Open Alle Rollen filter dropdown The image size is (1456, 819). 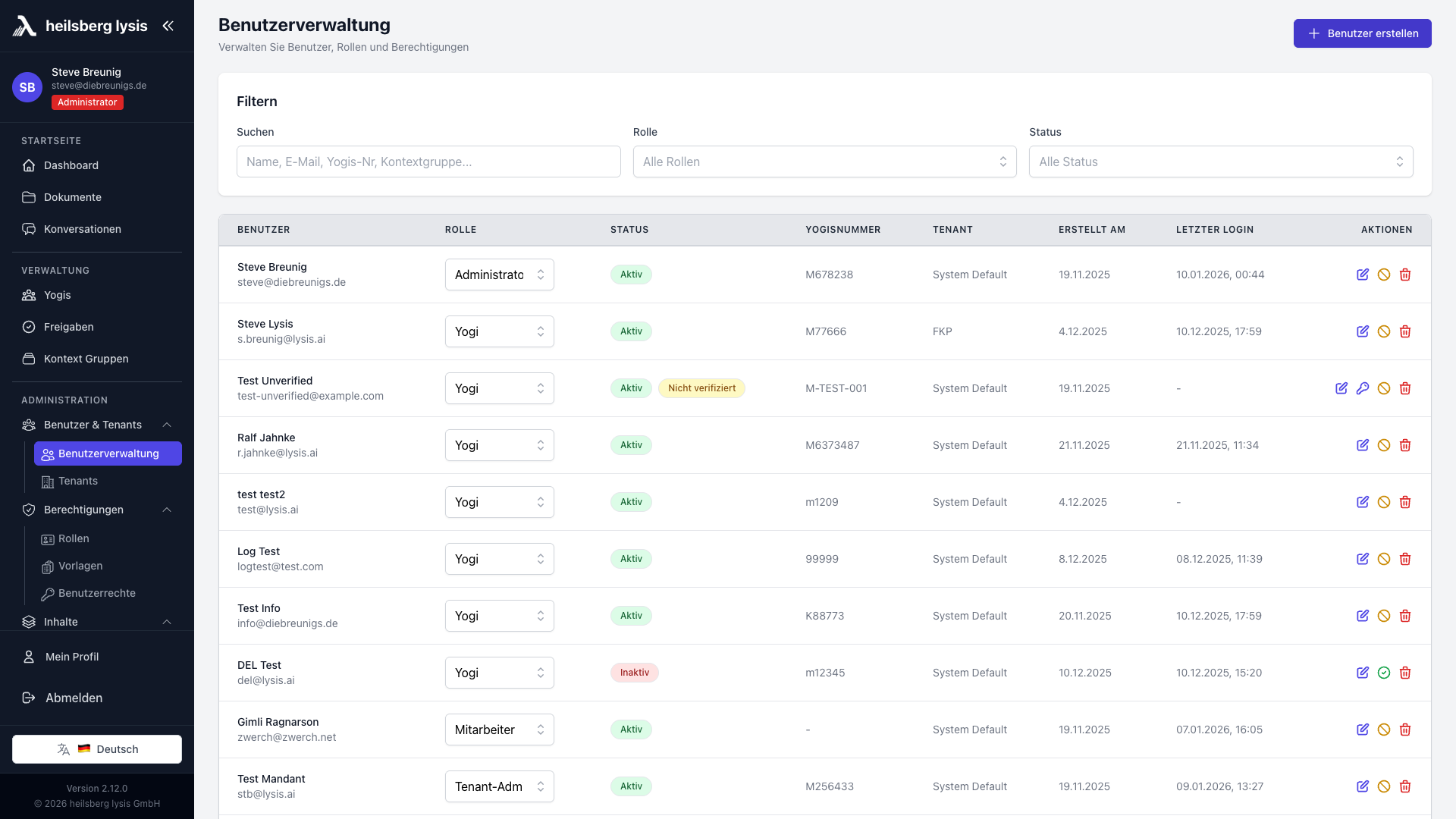824,162
